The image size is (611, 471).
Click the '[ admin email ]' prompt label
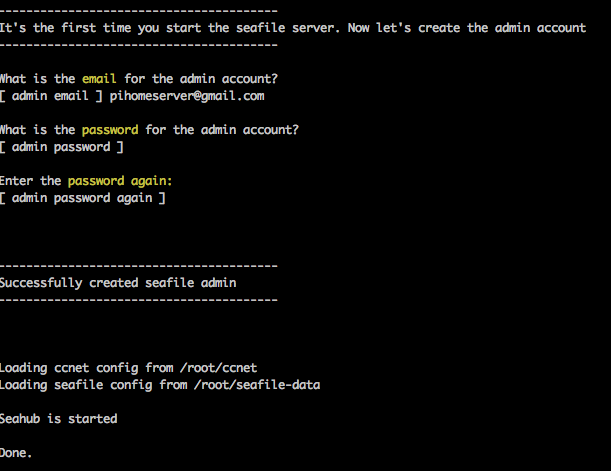click(x=51, y=96)
